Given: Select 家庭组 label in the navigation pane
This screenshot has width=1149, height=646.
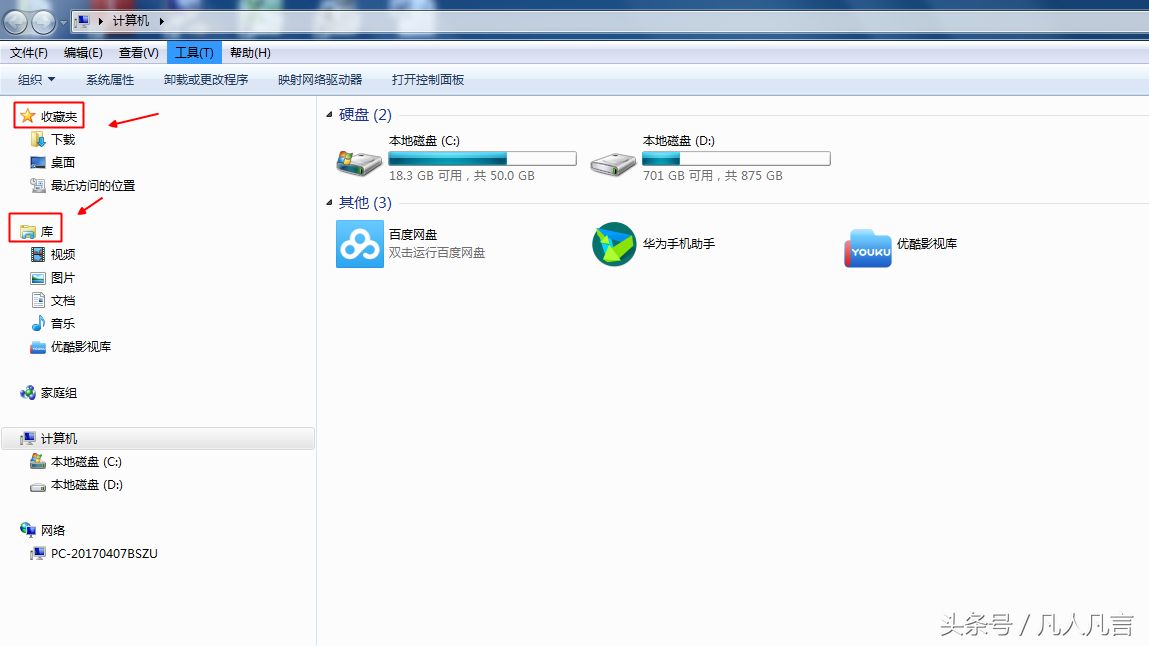Looking at the screenshot, I should click(59, 393).
